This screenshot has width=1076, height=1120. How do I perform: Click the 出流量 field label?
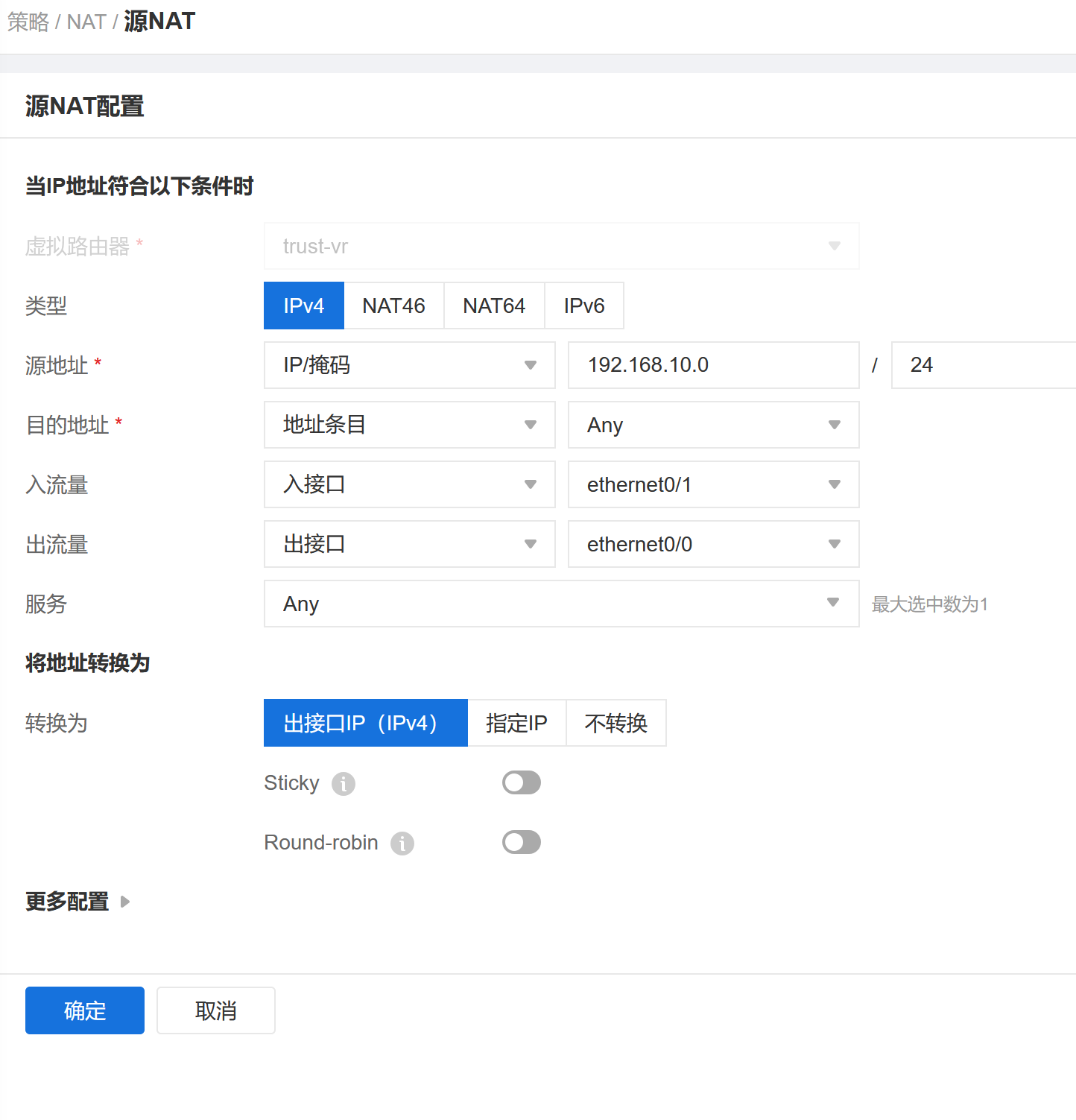click(x=57, y=544)
